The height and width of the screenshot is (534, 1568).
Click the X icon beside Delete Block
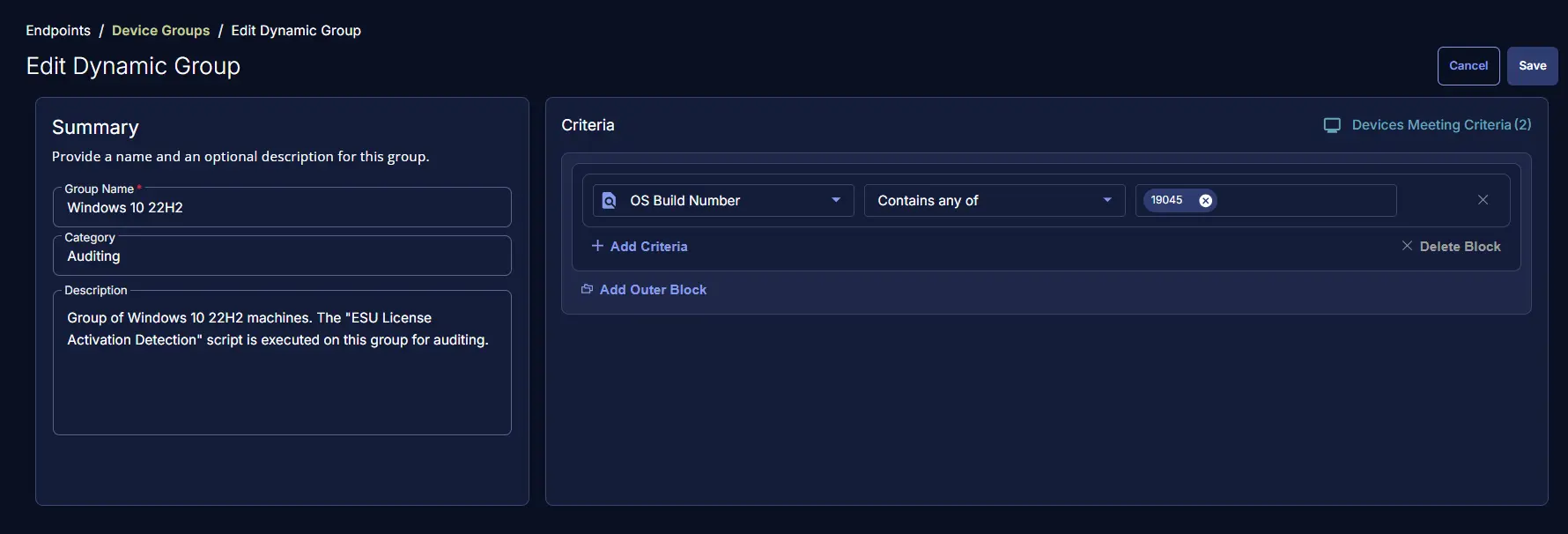(x=1407, y=246)
